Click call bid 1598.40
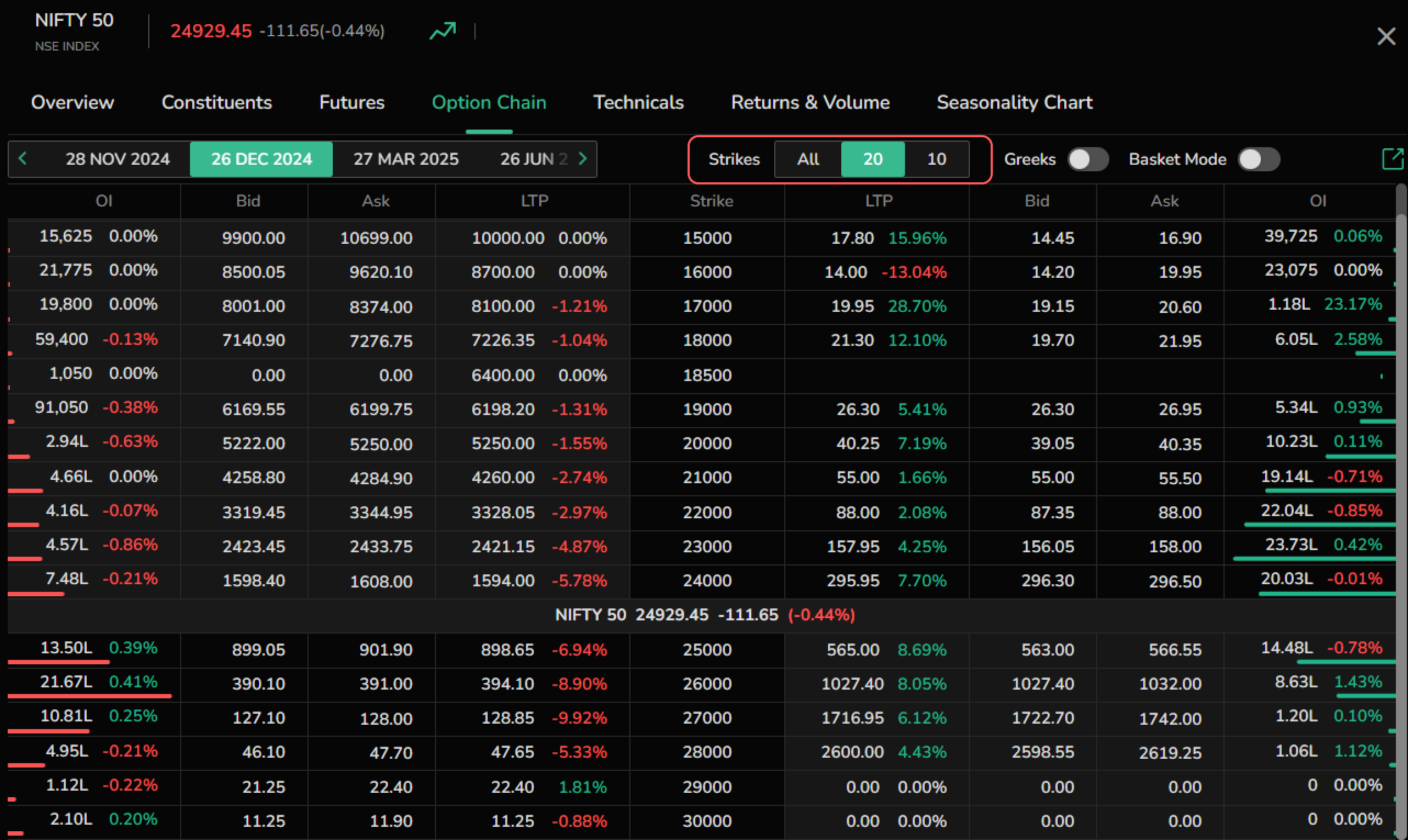This screenshot has width=1408, height=840. coord(254,580)
